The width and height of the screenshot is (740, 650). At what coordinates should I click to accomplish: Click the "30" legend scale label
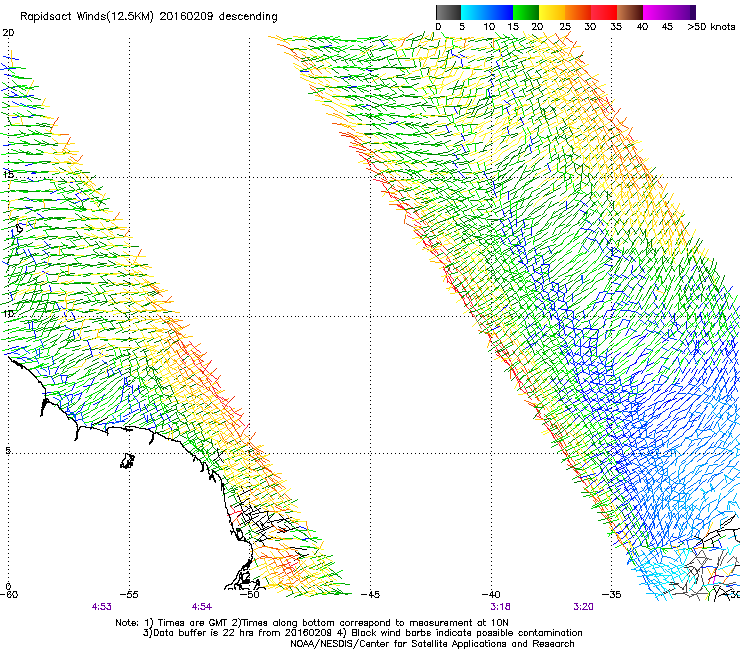[590, 27]
